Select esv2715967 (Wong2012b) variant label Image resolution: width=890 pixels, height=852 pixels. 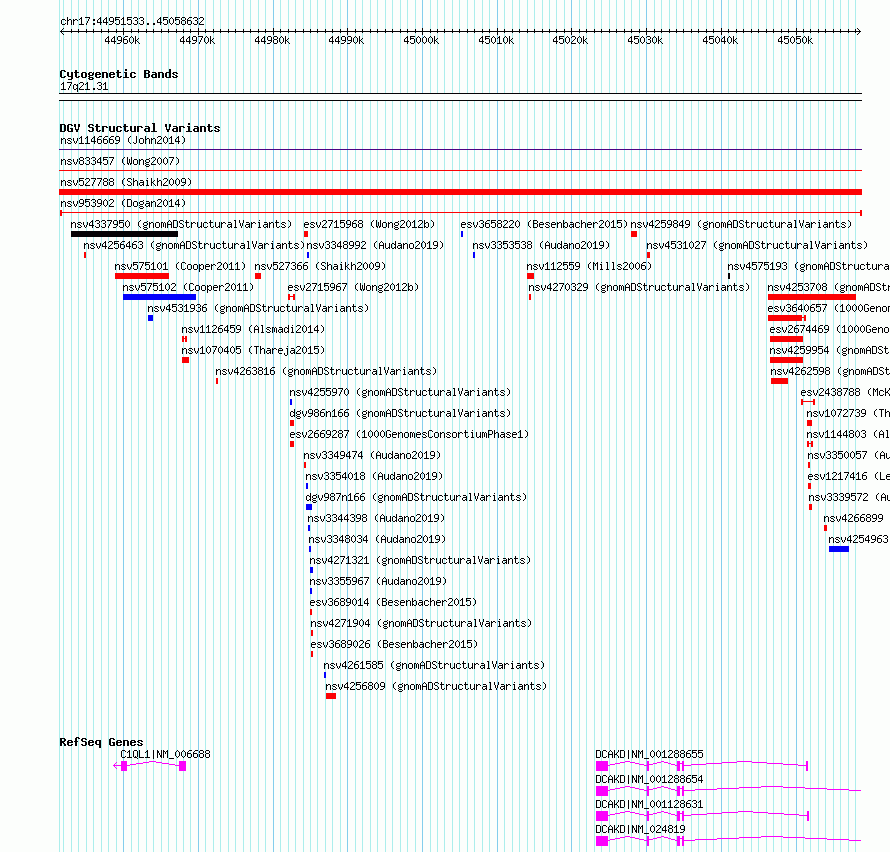point(354,287)
